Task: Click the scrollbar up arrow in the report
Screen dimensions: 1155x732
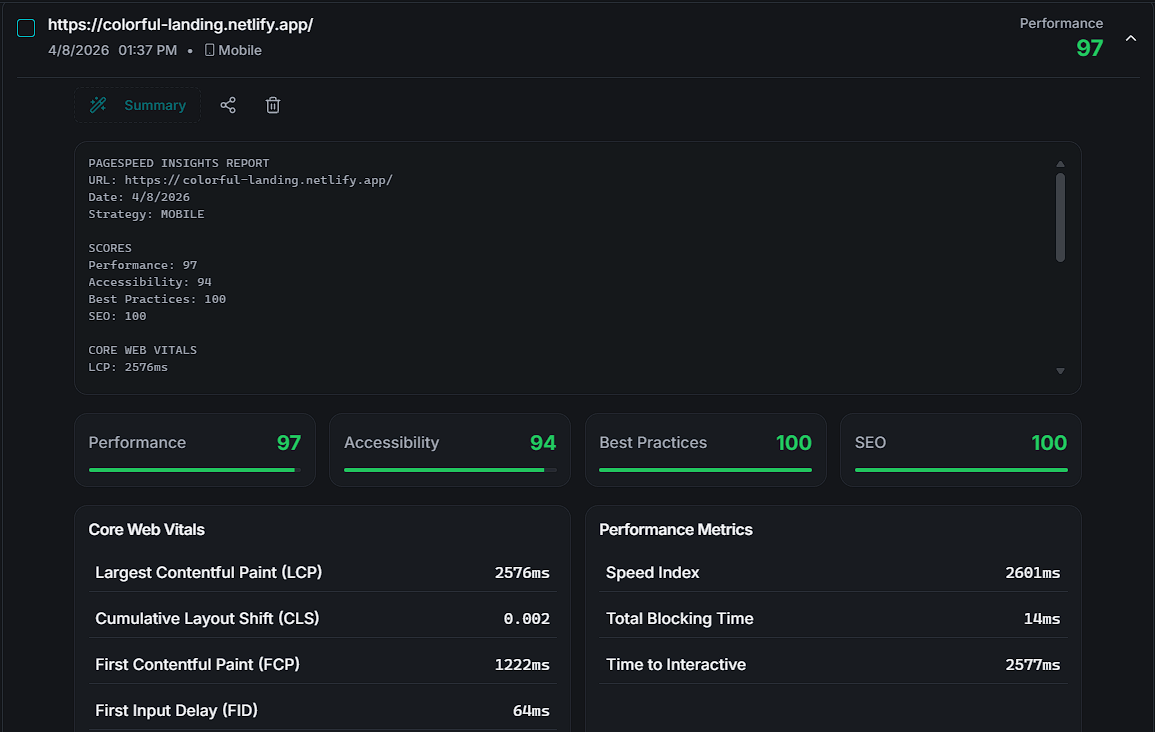Action: (1060, 163)
